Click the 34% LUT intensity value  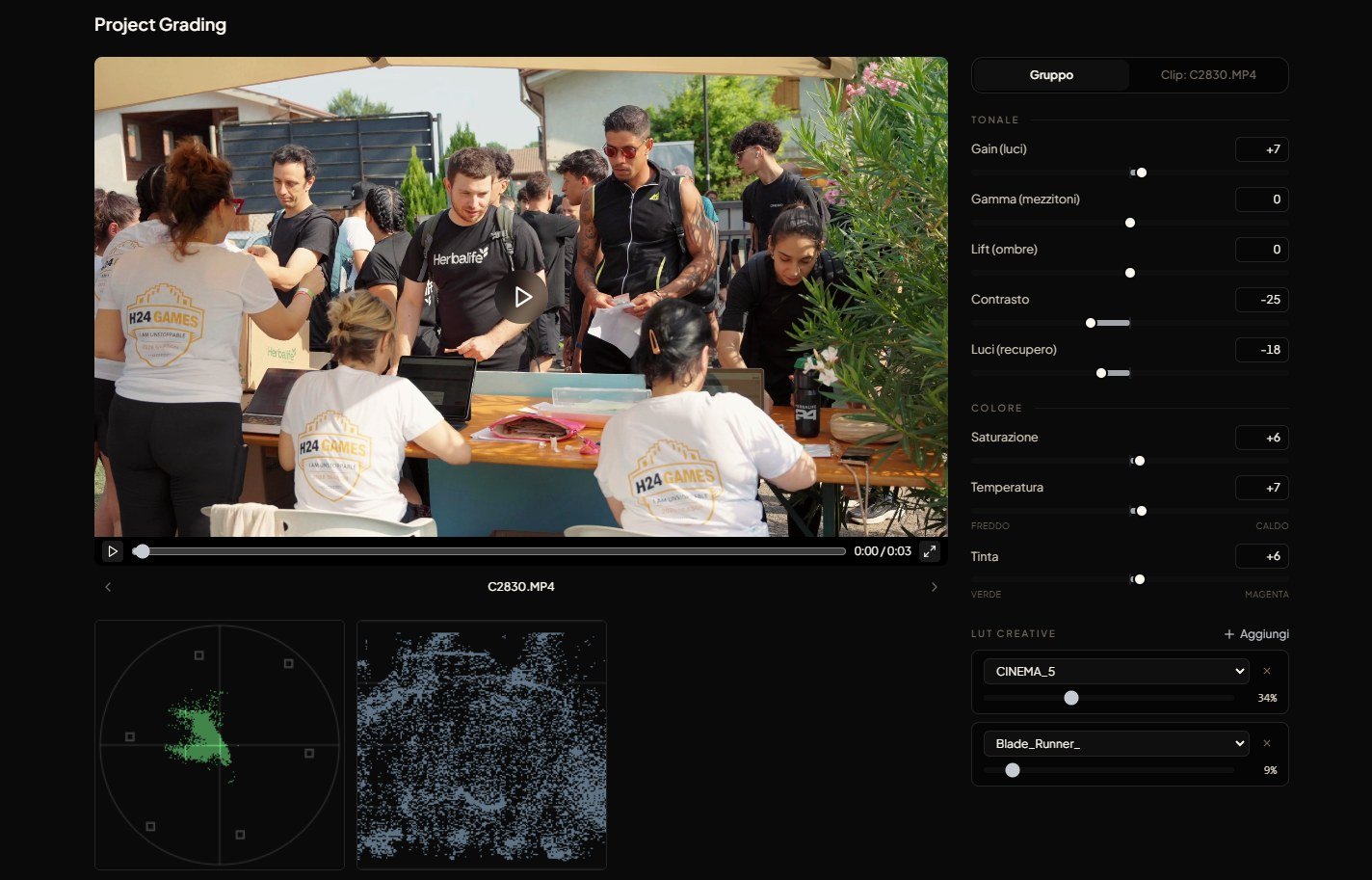[1268, 698]
